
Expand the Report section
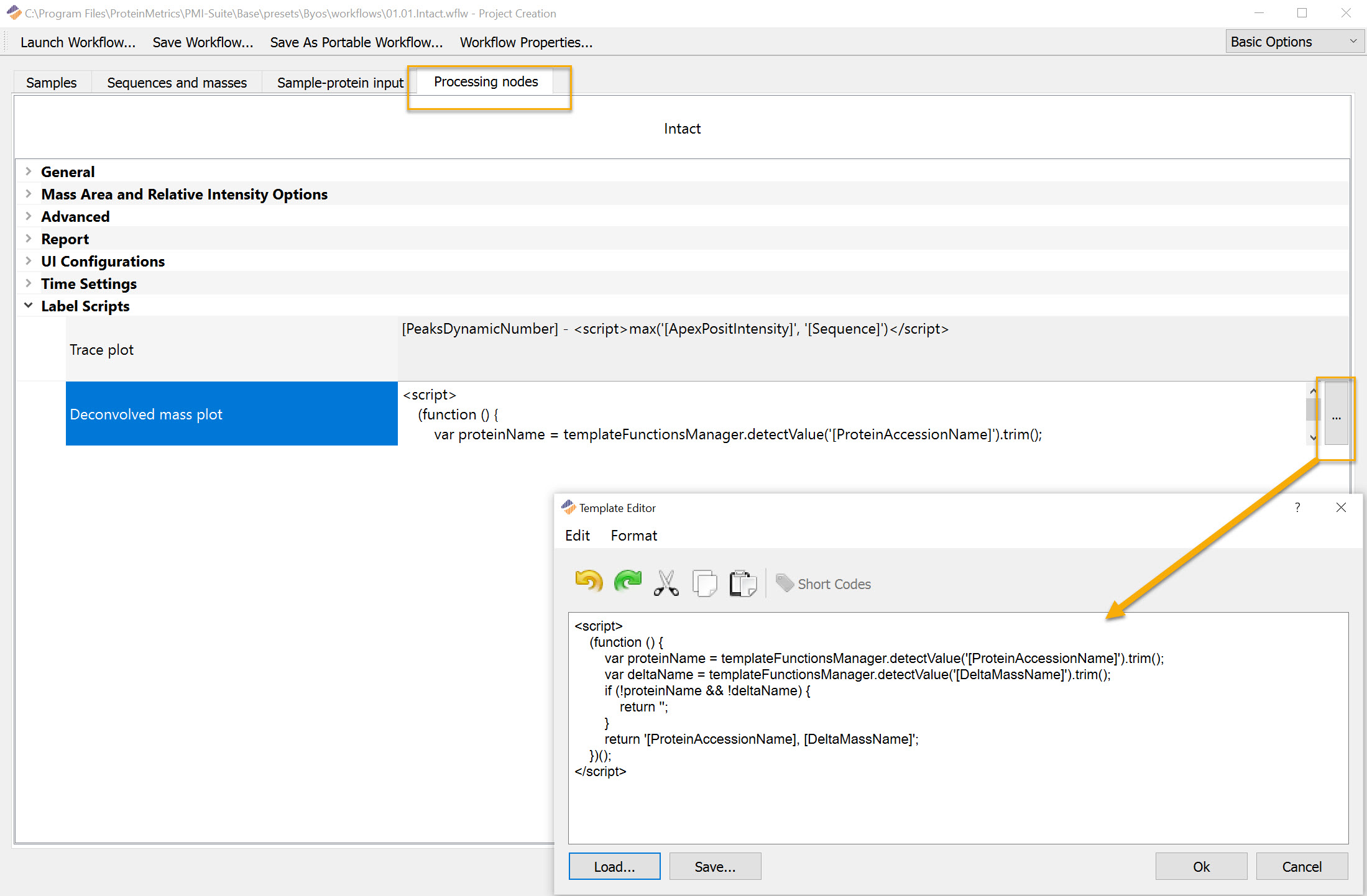(x=29, y=238)
